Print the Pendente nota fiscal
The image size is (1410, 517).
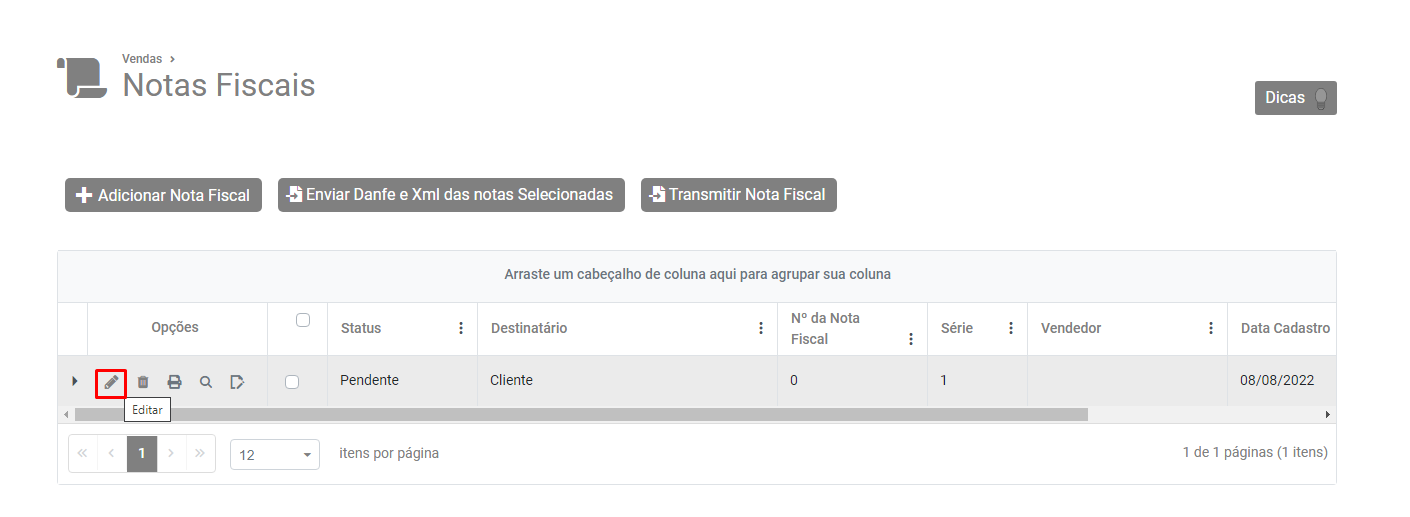[174, 382]
